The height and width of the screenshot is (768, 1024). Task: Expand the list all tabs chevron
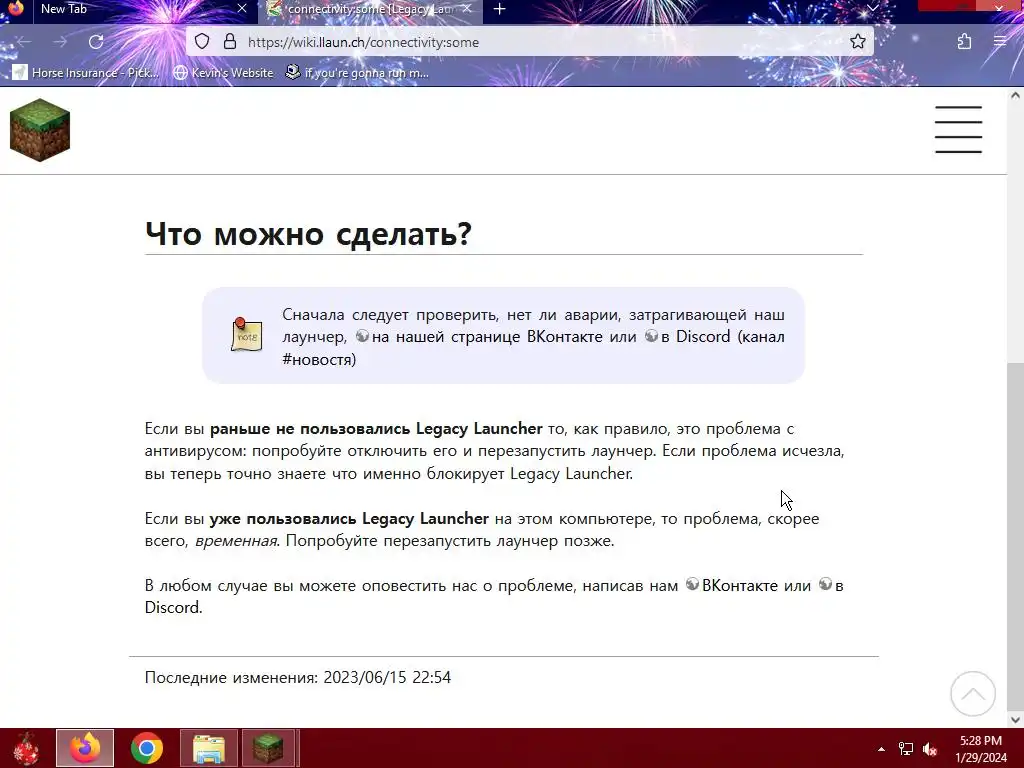872,8
